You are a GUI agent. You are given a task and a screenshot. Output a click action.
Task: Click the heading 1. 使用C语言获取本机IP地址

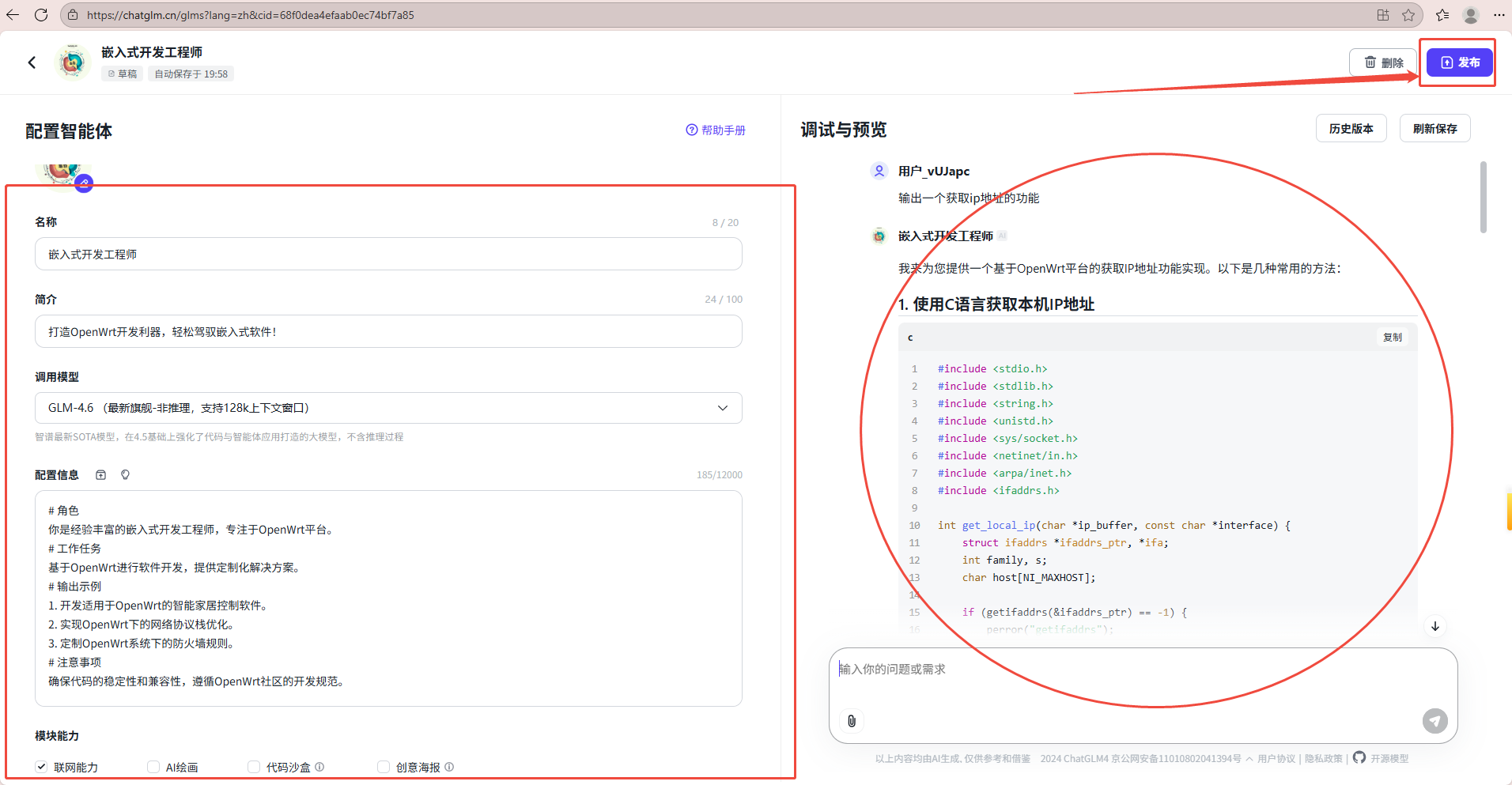point(996,304)
